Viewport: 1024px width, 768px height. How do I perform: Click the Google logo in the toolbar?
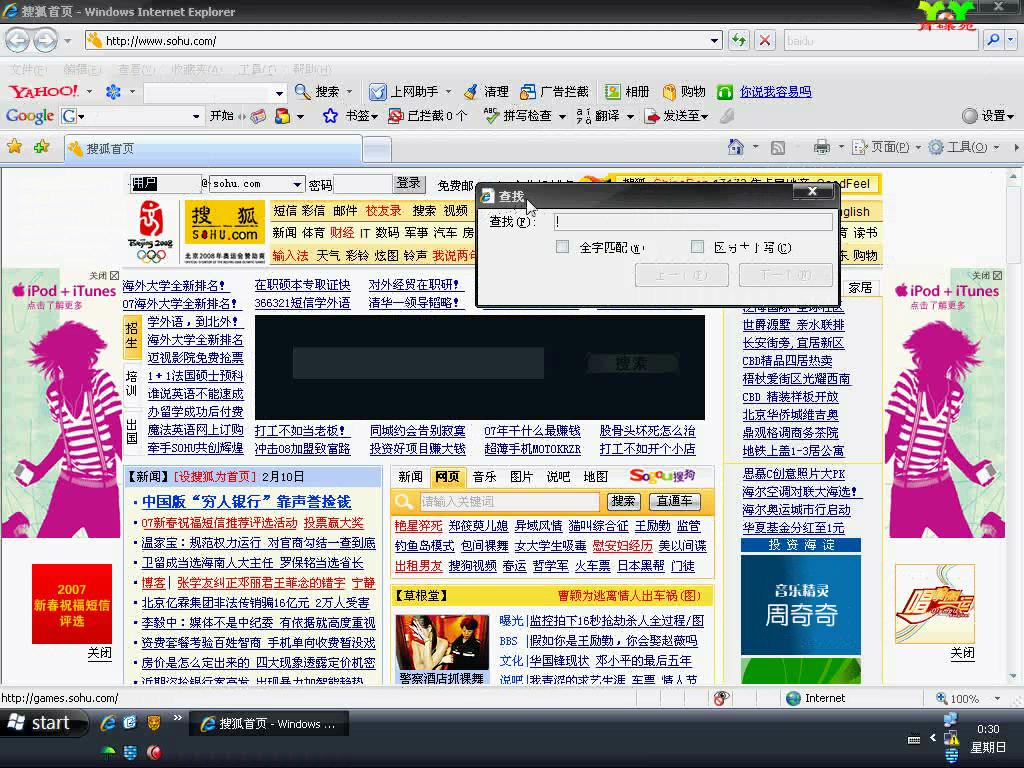tap(30, 116)
